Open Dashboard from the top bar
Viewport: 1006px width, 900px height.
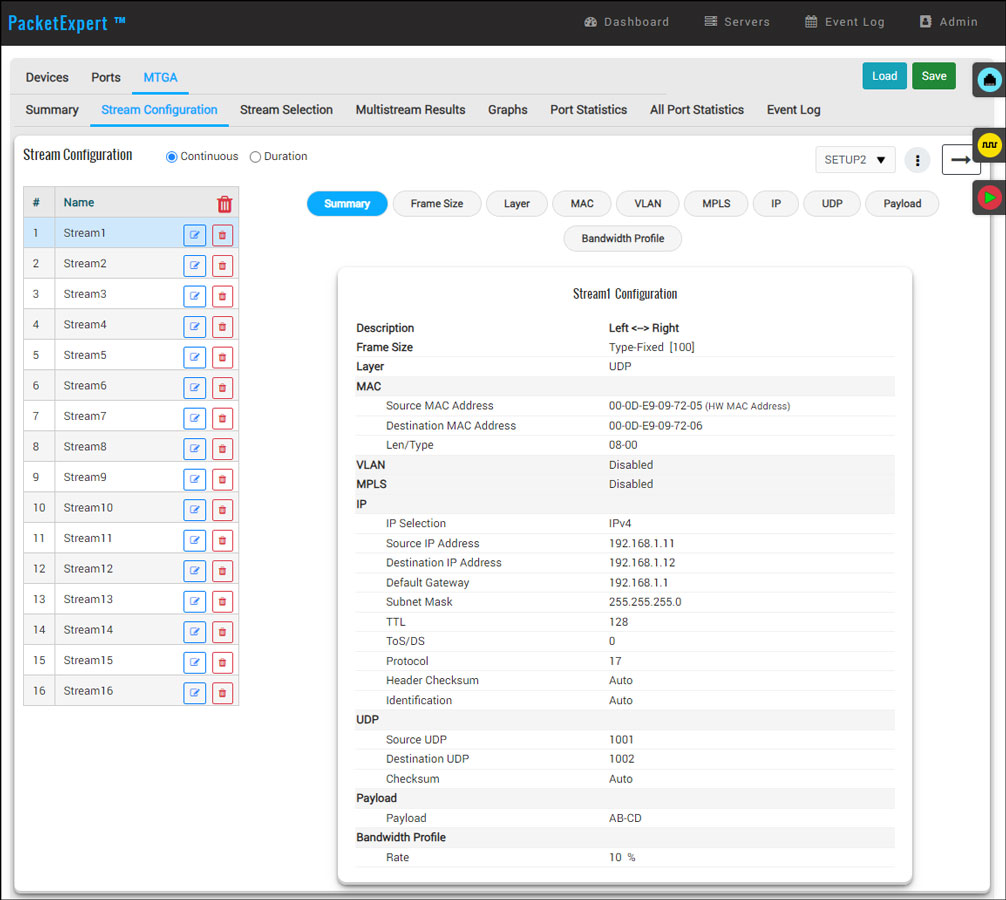pyautogui.click(x=626, y=22)
